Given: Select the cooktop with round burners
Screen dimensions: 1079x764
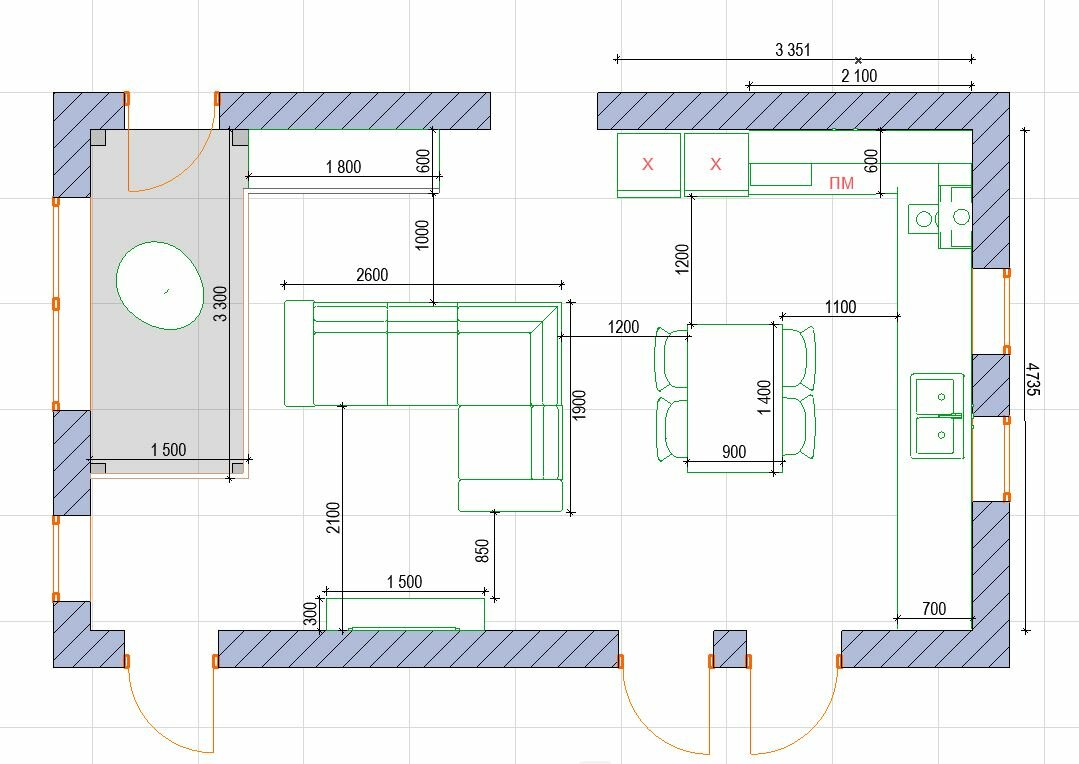Looking at the screenshot, I should (940, 217).
